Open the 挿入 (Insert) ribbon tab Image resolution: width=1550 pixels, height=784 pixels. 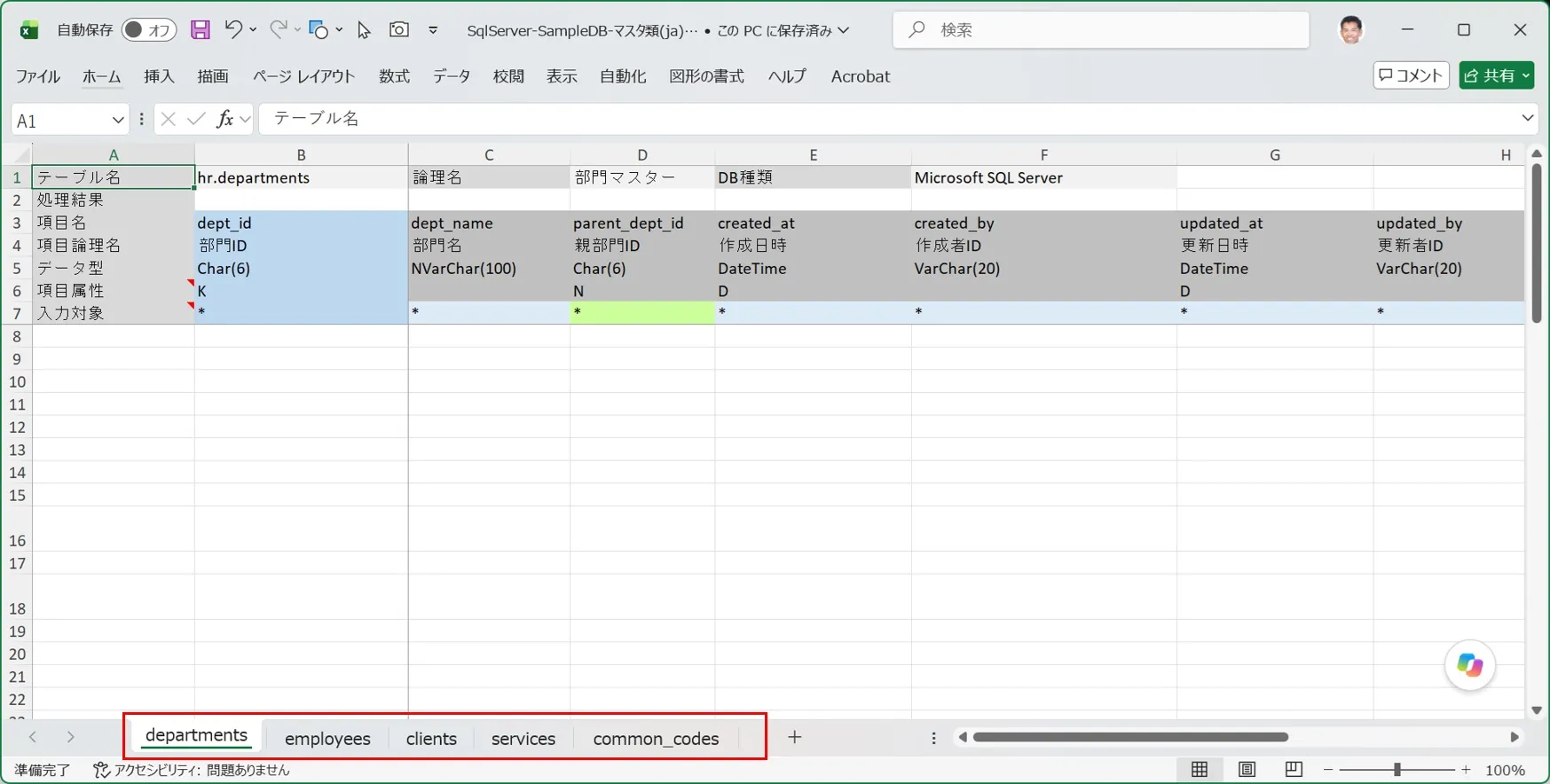pyautogui.click(x=160, y=76)
